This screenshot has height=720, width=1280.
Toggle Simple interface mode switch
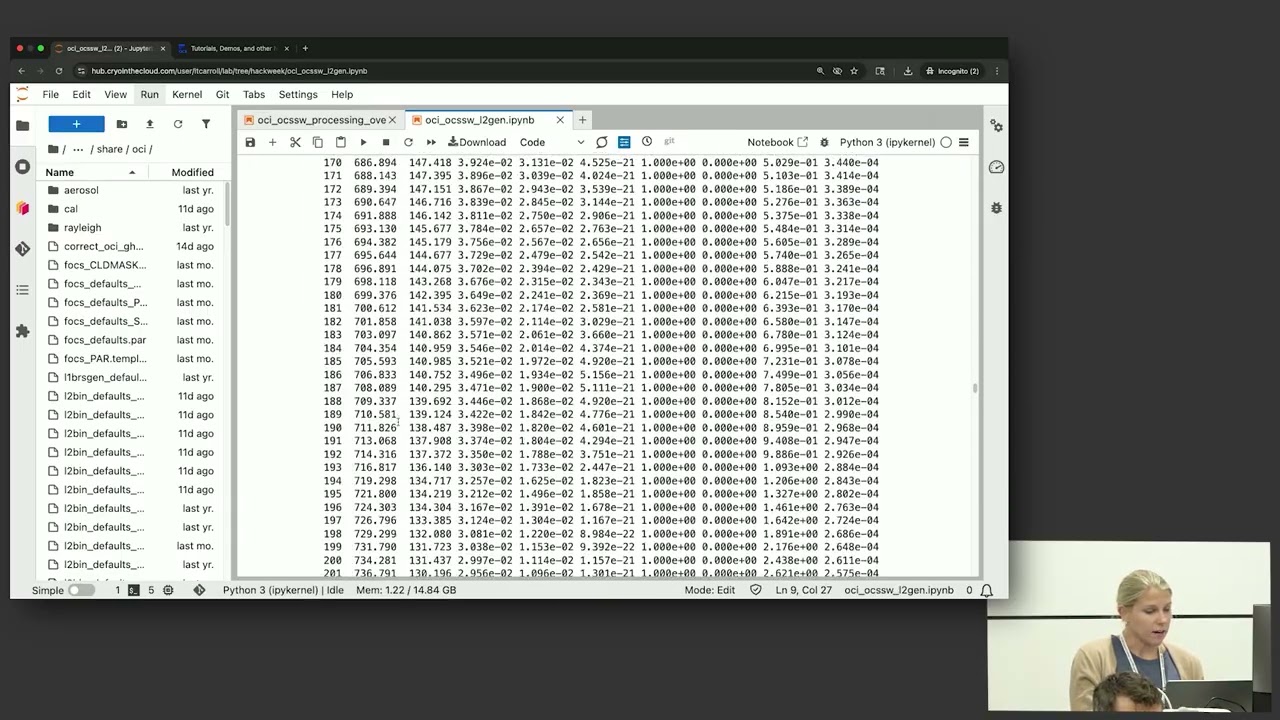[81, 590]
